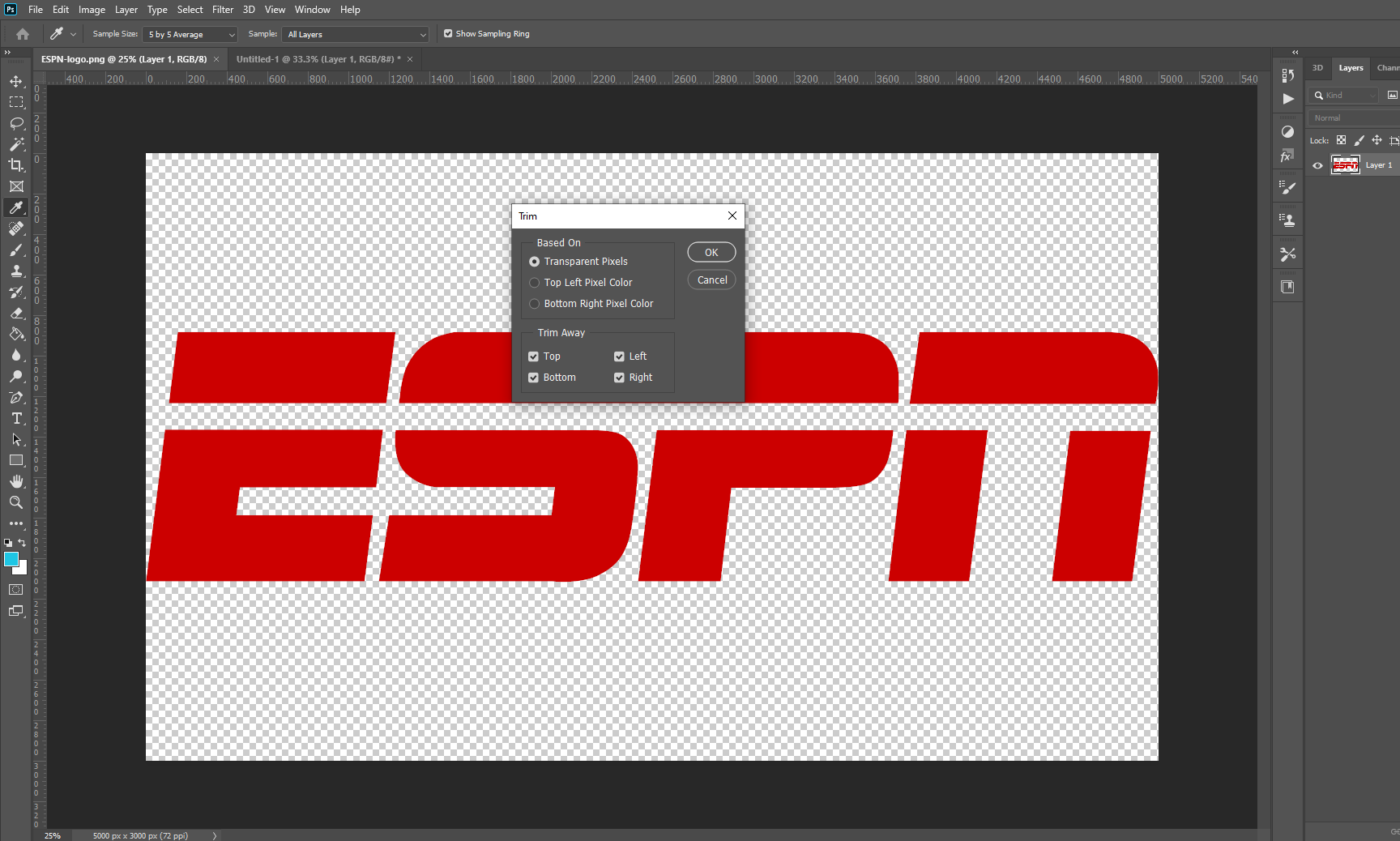Click the Layer 1 thumbnail
1400x841 pixels.
point(1346,165)
